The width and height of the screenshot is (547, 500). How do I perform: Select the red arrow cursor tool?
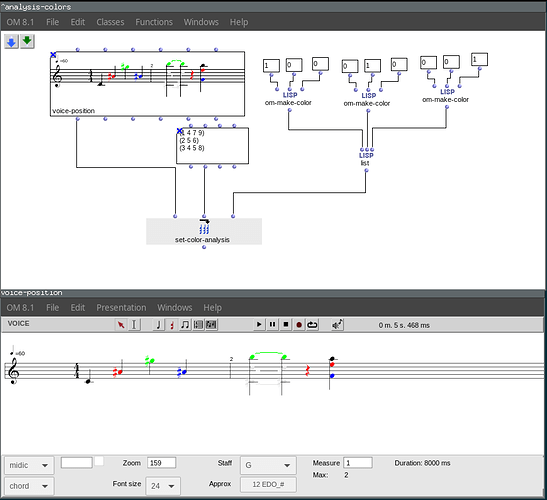(x=121, y=324)
